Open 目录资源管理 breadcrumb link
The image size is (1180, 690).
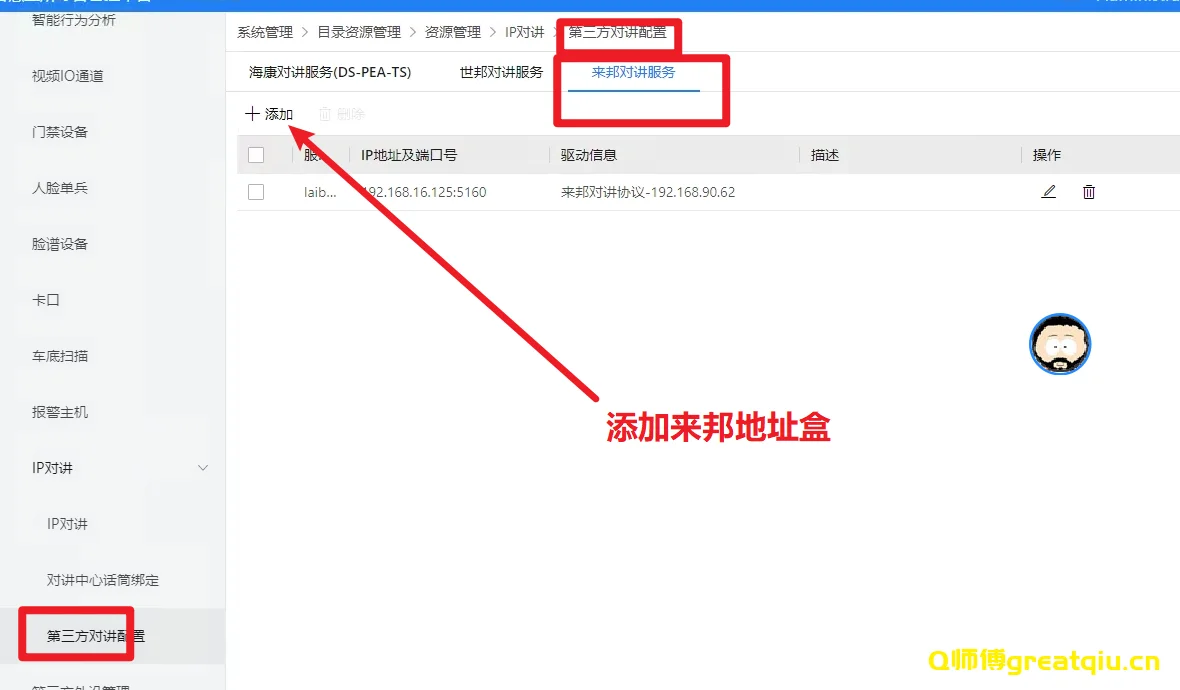click(359, 32)
